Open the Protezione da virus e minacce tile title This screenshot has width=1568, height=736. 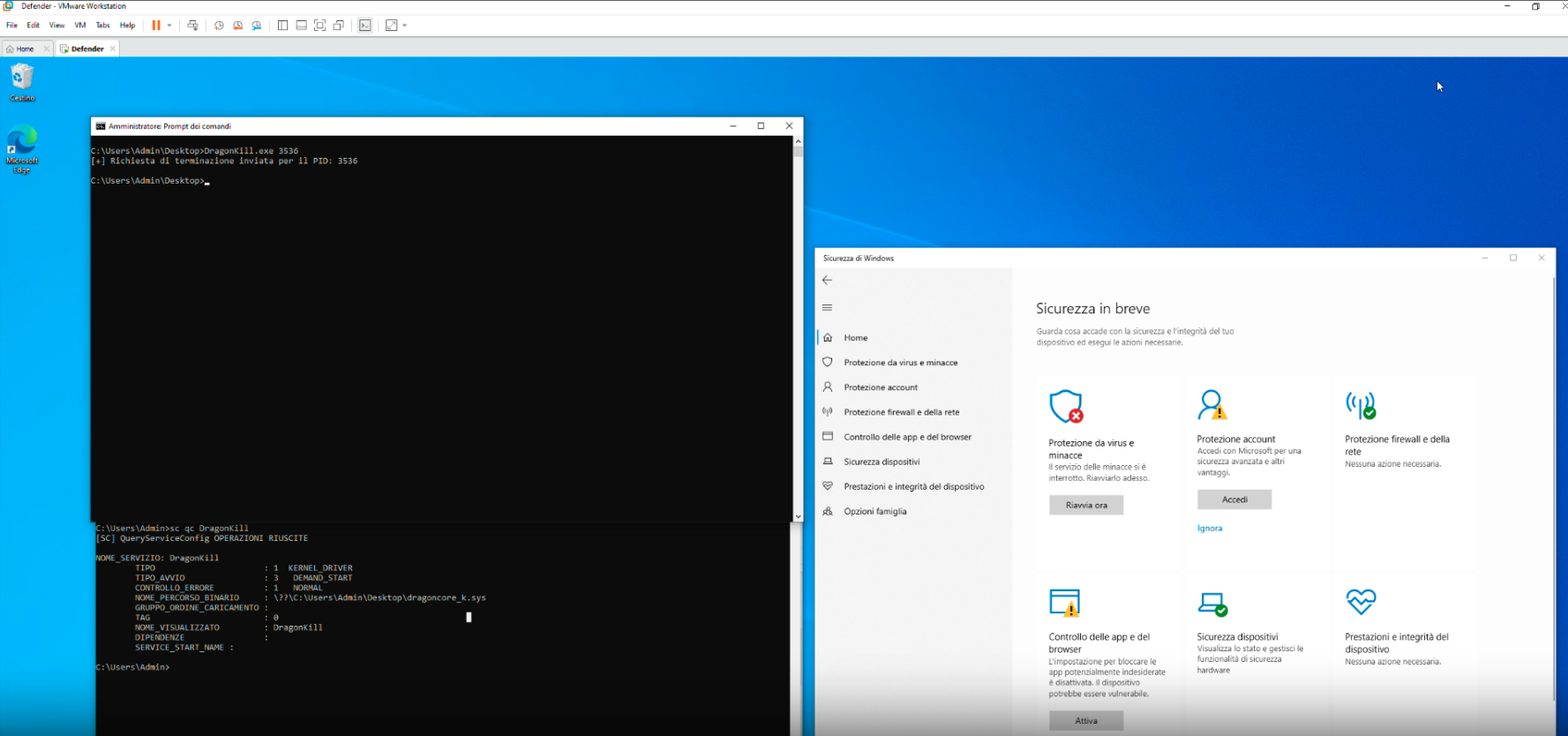coord(1092,449)
